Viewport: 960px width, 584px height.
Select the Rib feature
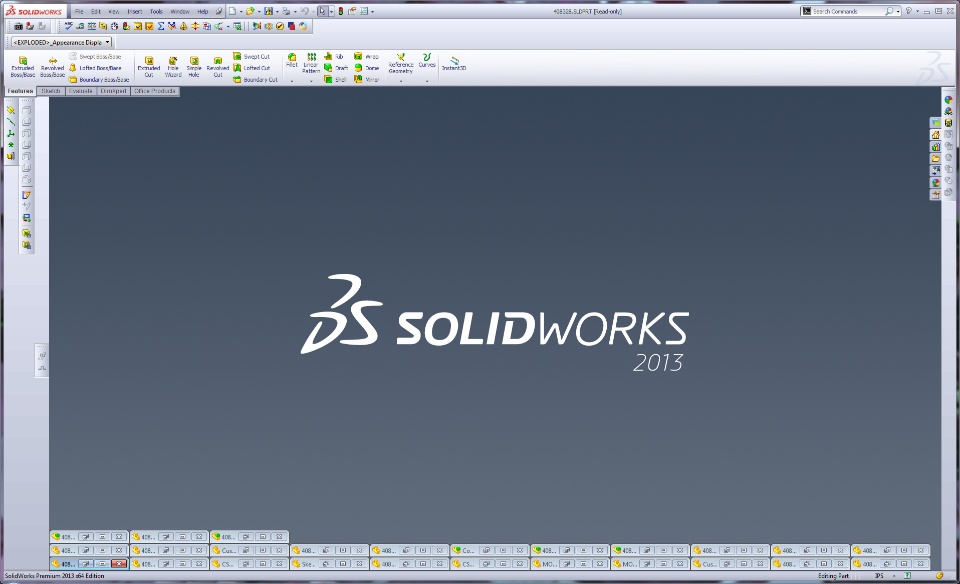pyautogui.click(x=334, y=56)
